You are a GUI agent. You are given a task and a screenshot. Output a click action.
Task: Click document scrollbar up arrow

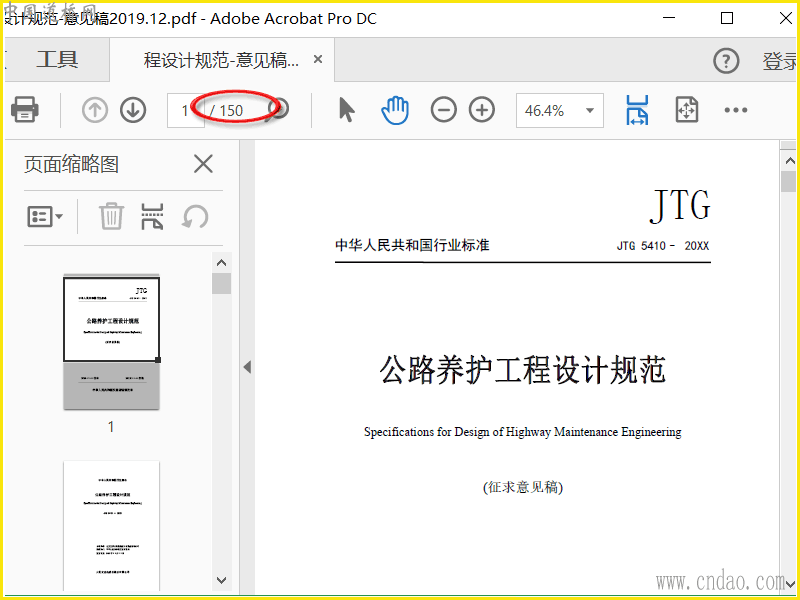790,161
